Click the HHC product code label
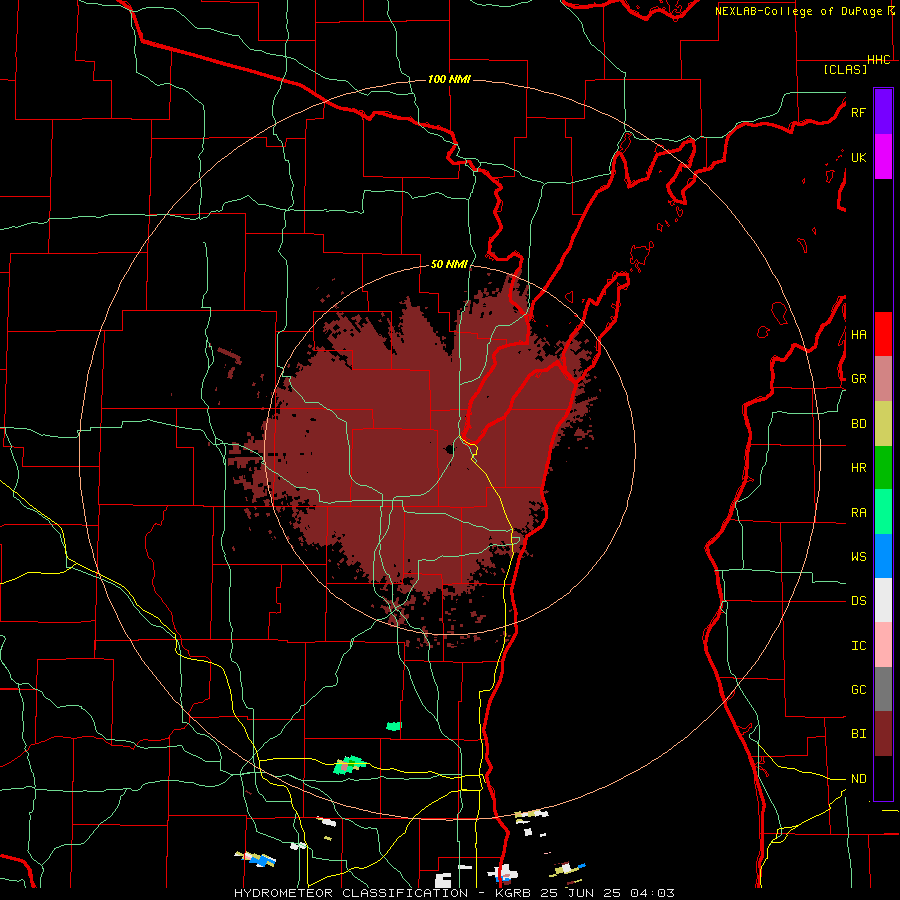Screen dimensions: 900x900 coord(879,60)
